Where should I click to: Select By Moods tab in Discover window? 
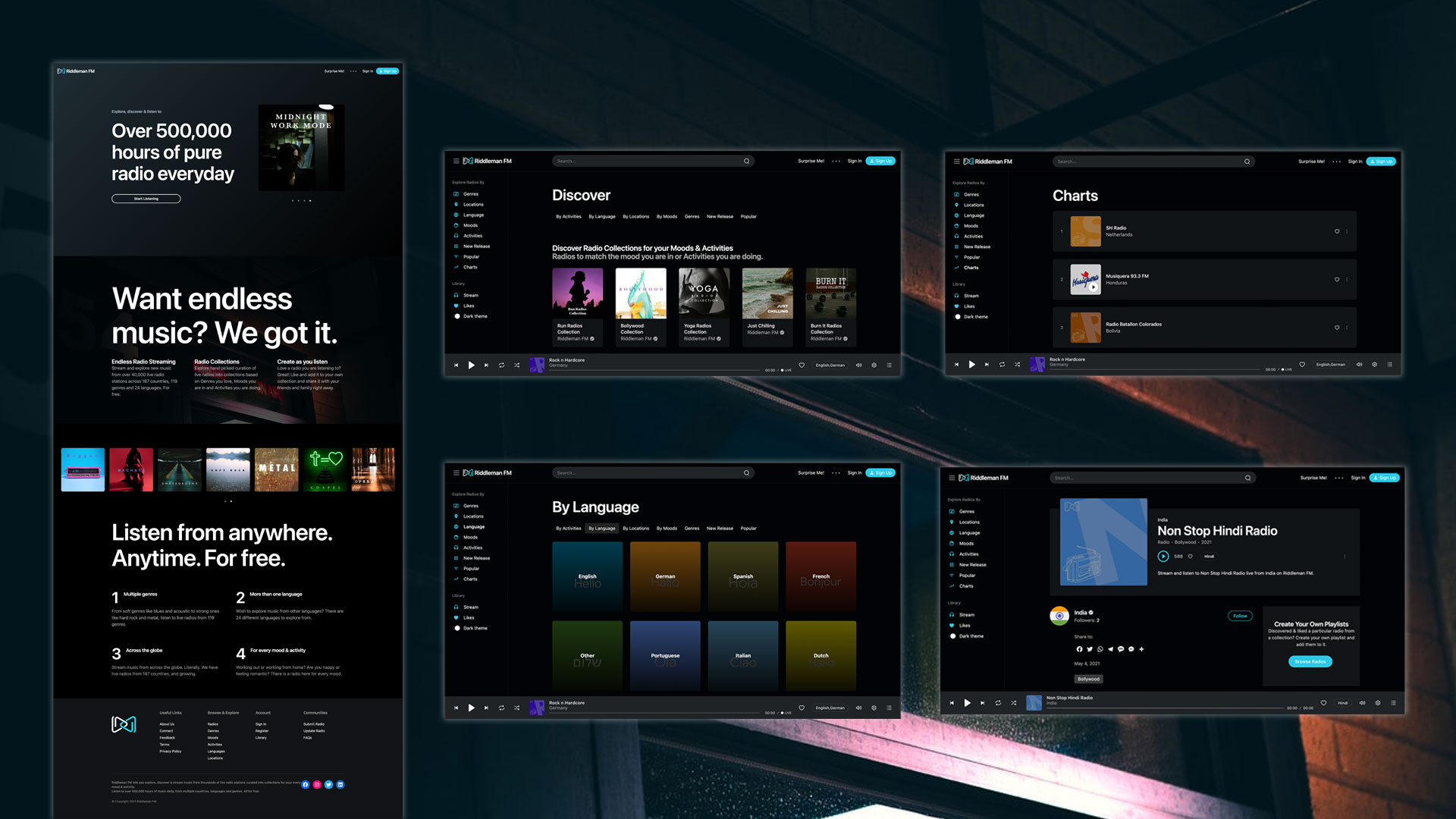click(x=667, y=216)
